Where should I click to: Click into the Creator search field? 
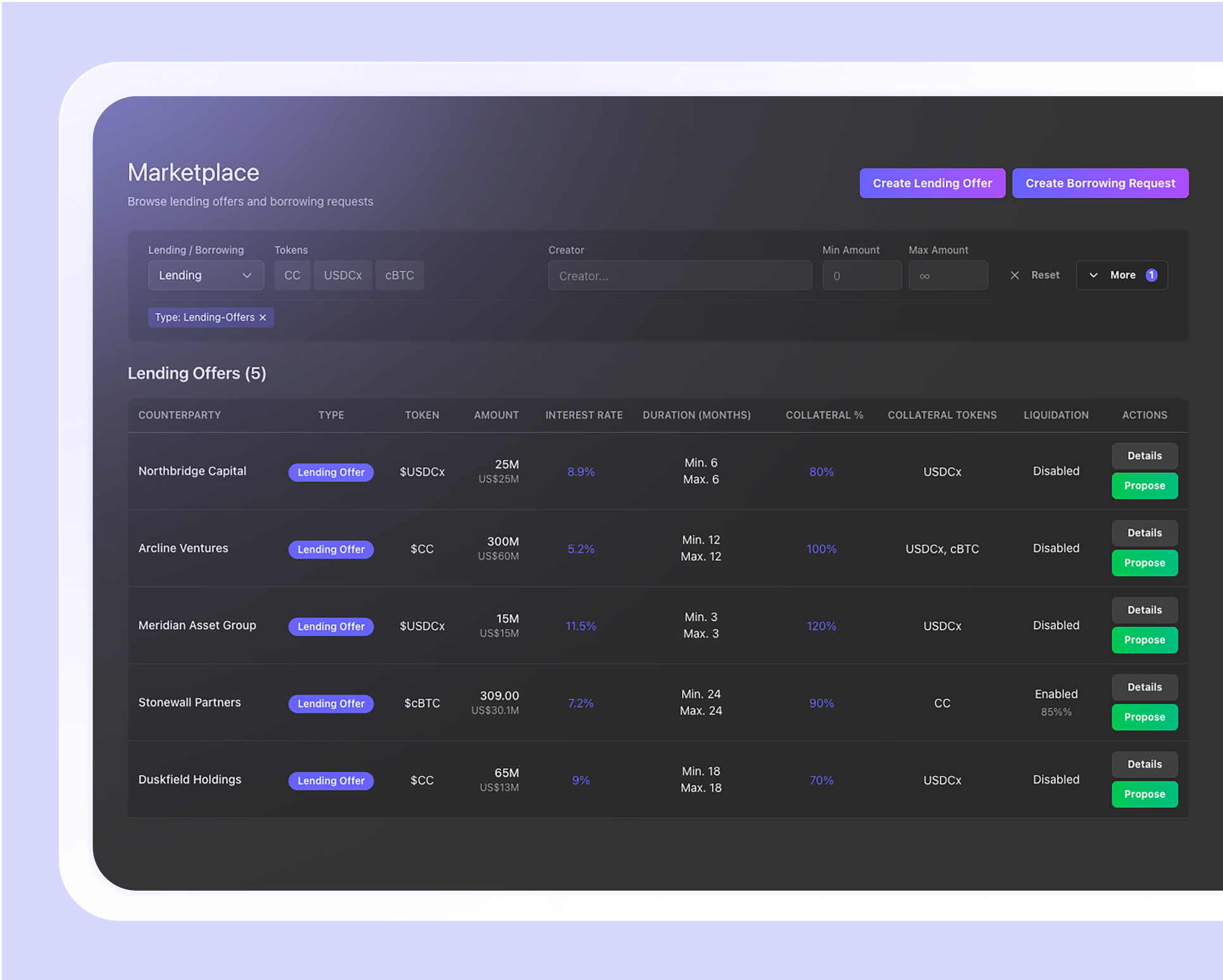pyautogui.click(x=679, y=275)
